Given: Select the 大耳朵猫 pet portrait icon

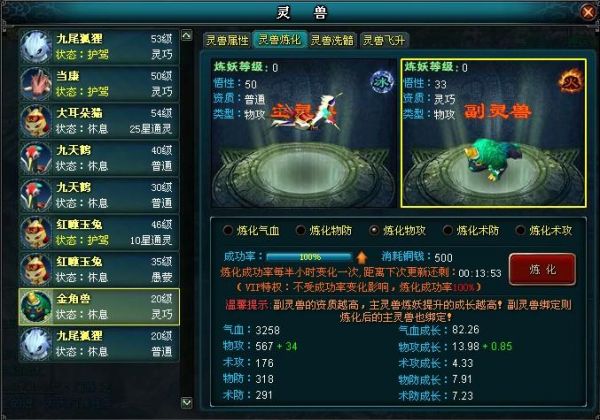Looking at the screenshot, I should 36,121.
